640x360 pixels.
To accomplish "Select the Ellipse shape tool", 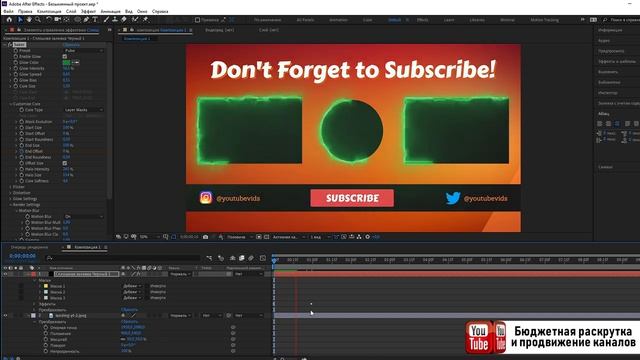I will 77,20.
